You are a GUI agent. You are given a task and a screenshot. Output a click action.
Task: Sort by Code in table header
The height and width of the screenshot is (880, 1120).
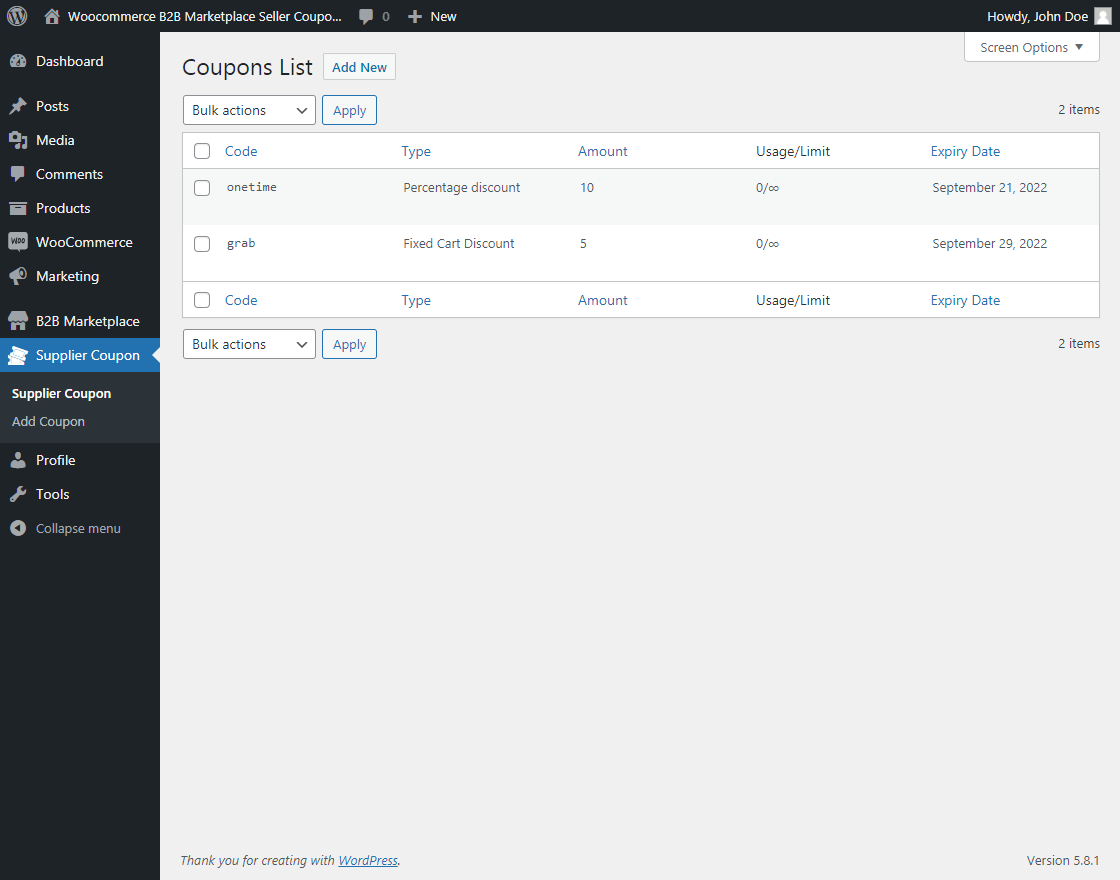[x=241, y=151]
